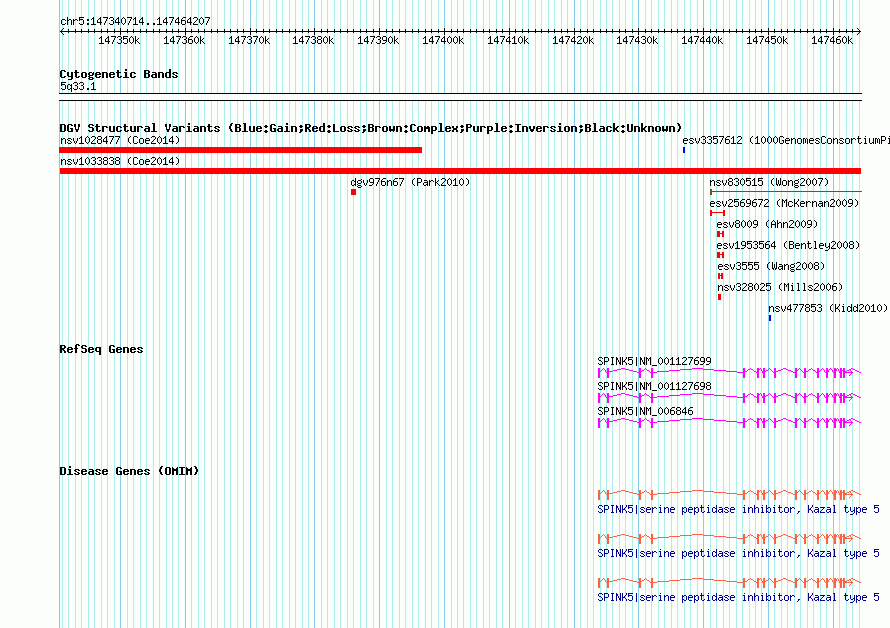The image size is (890, 628).
Task: Click the nsv328025 (Mills2006) label
Action: coord(780,287)
